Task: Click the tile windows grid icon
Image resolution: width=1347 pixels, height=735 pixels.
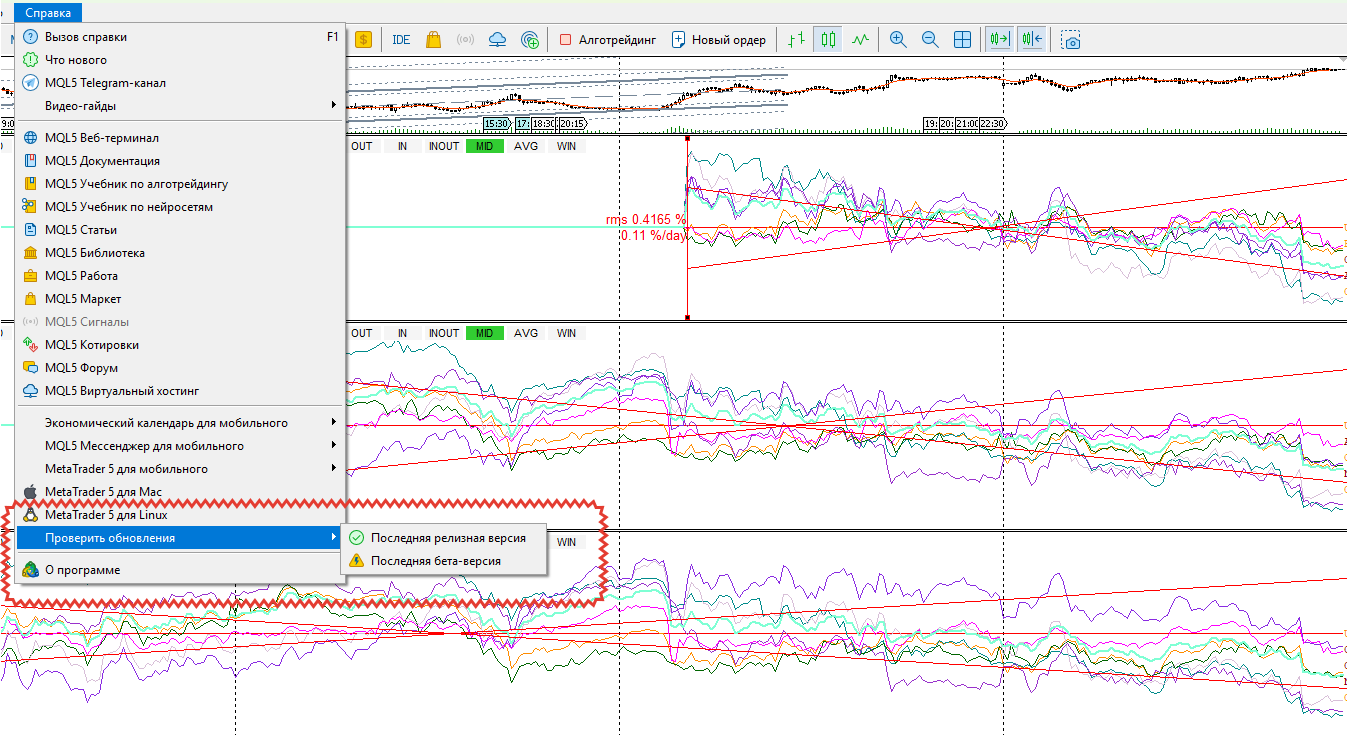Action: tap(962, 40)
